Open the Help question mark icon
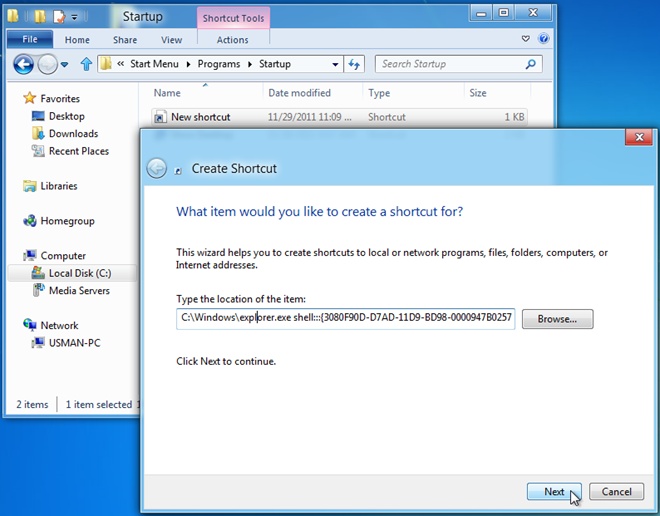 [x=544, y=39]
